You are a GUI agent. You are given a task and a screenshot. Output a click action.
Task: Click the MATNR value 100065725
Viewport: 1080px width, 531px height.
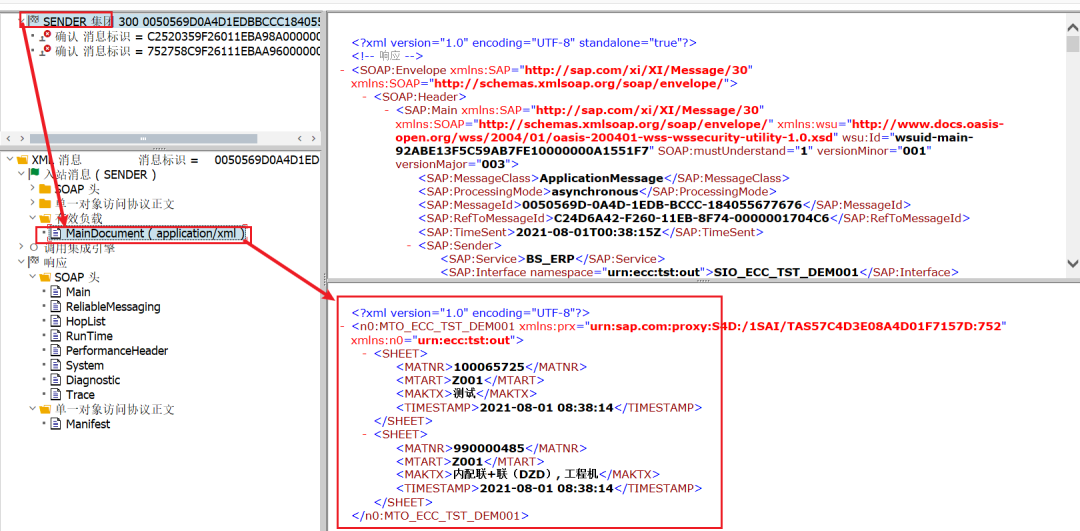(x=488, y=367)
